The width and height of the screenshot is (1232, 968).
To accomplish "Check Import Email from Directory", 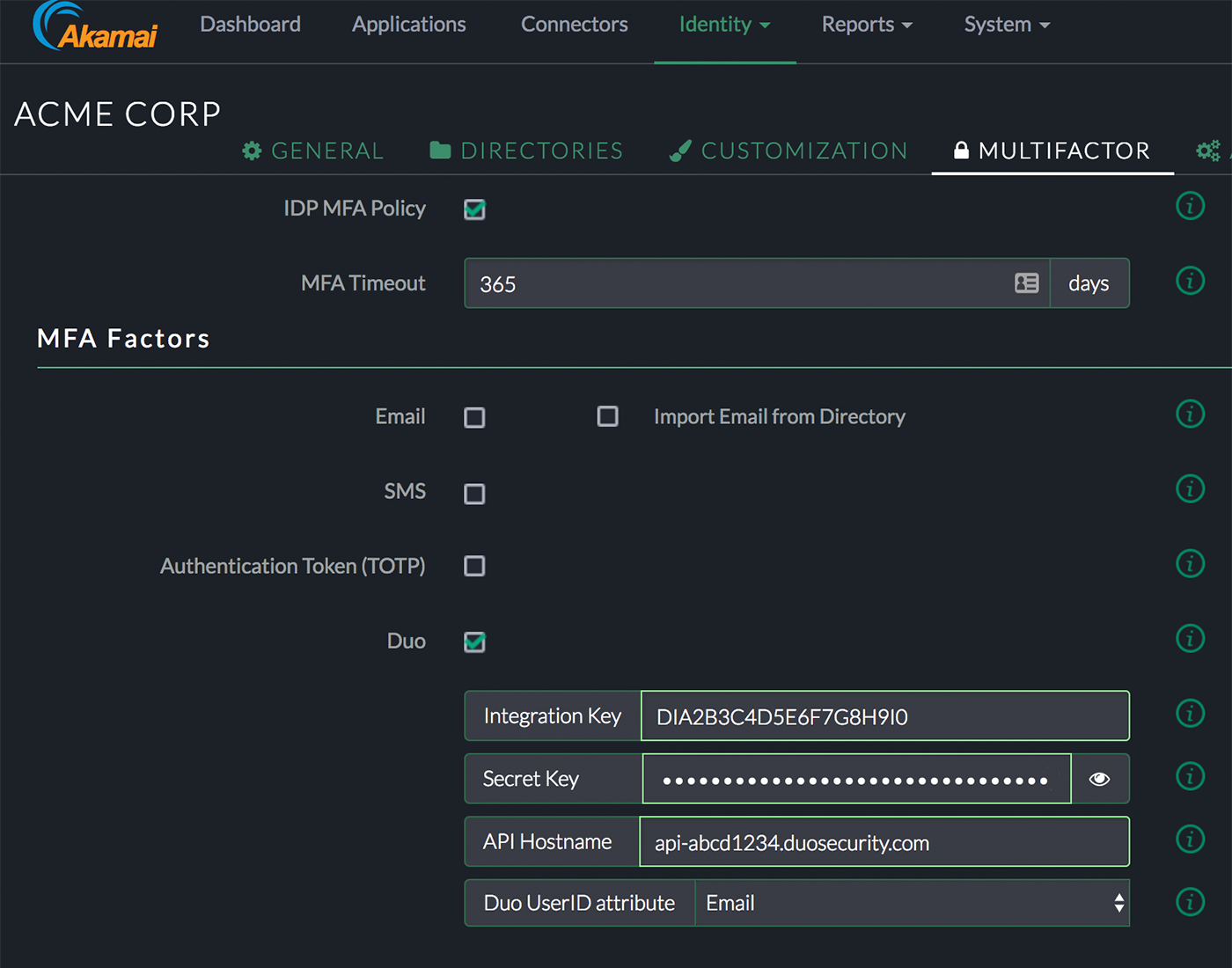I will coord(607,416).
